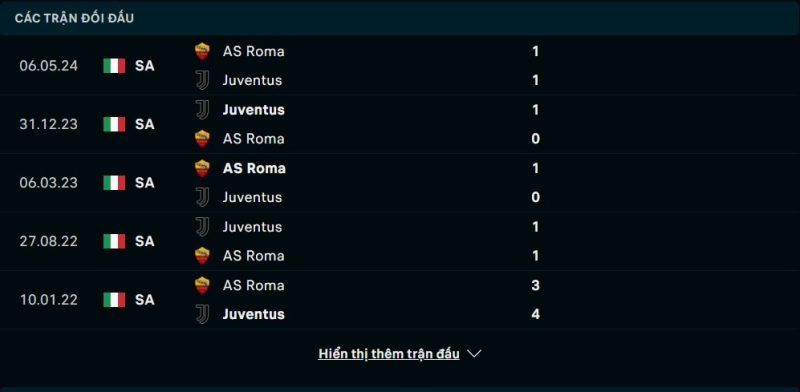Open bold Juventus name in 31.12.23 match
800x392 pixels.
(254, 110)
